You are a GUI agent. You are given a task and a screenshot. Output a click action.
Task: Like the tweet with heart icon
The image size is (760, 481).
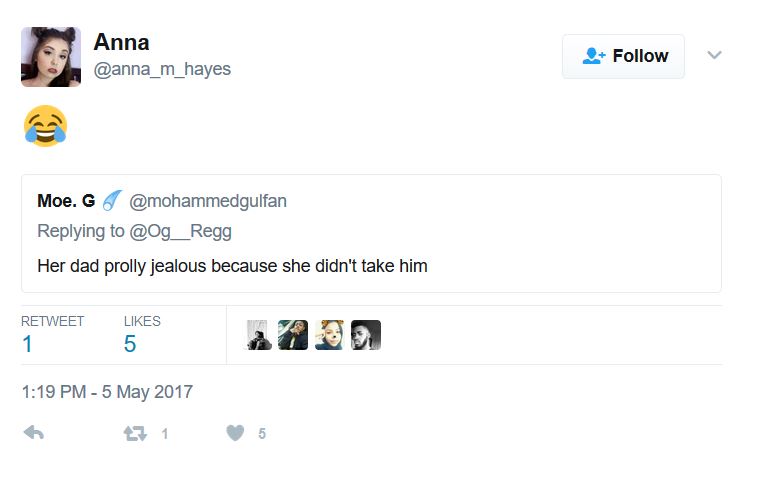(235, 433)
